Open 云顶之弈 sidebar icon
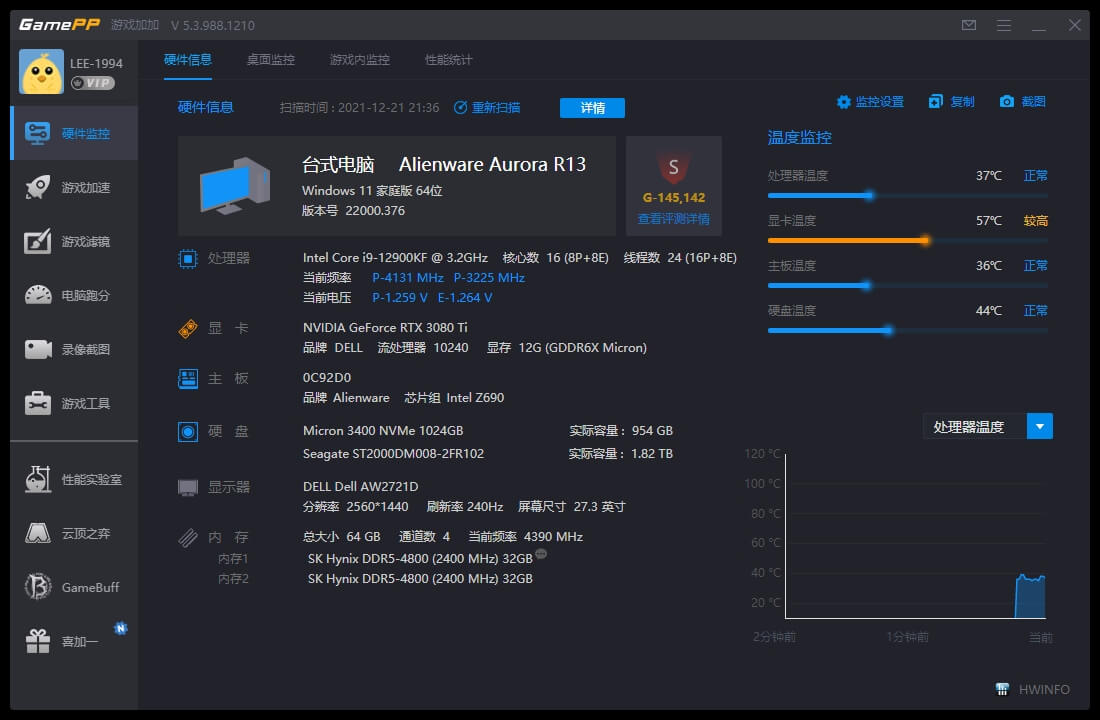This screenshot has width=1100, height=720. [x=37, y=533]
